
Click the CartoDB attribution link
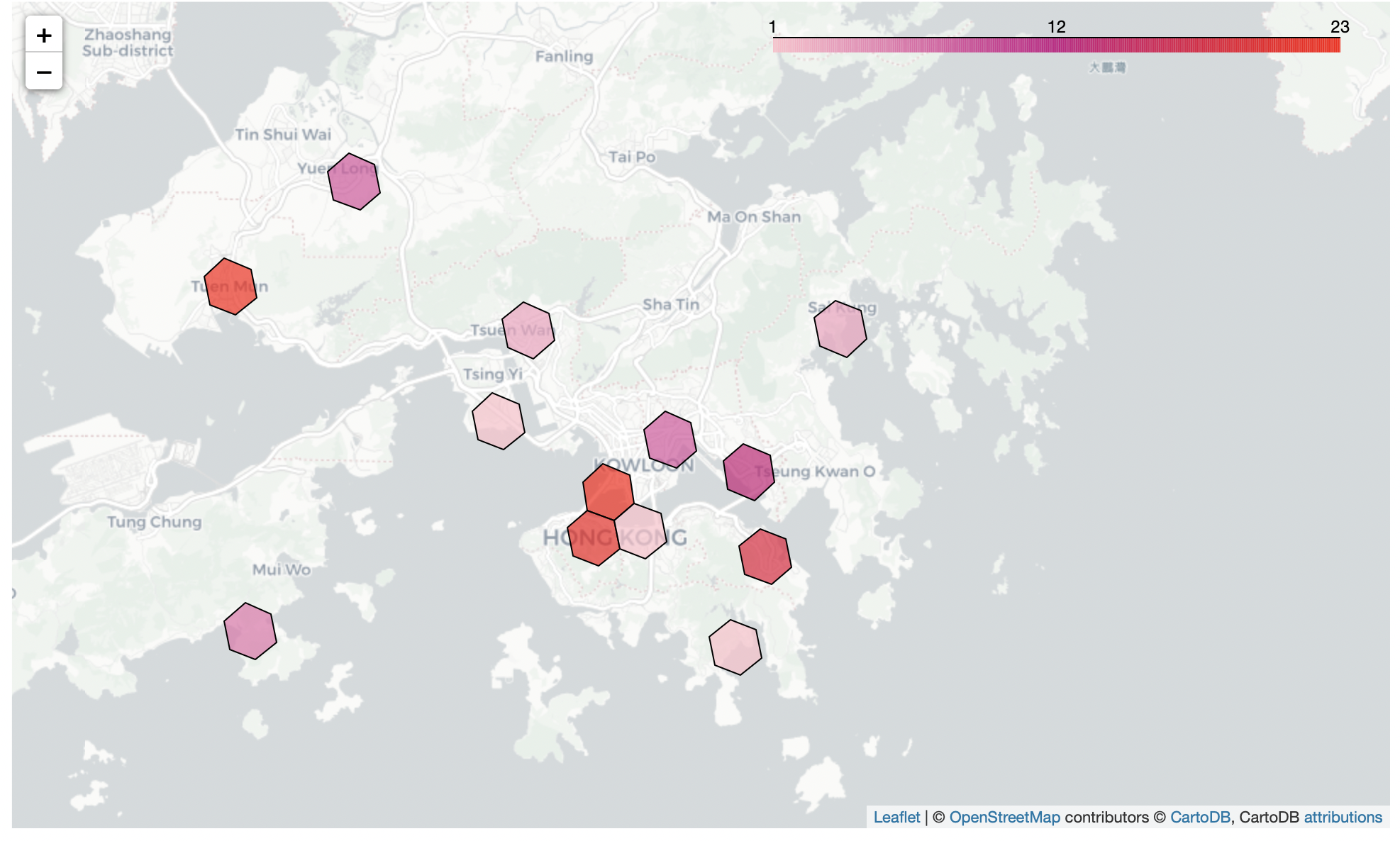pos(1201,817)
